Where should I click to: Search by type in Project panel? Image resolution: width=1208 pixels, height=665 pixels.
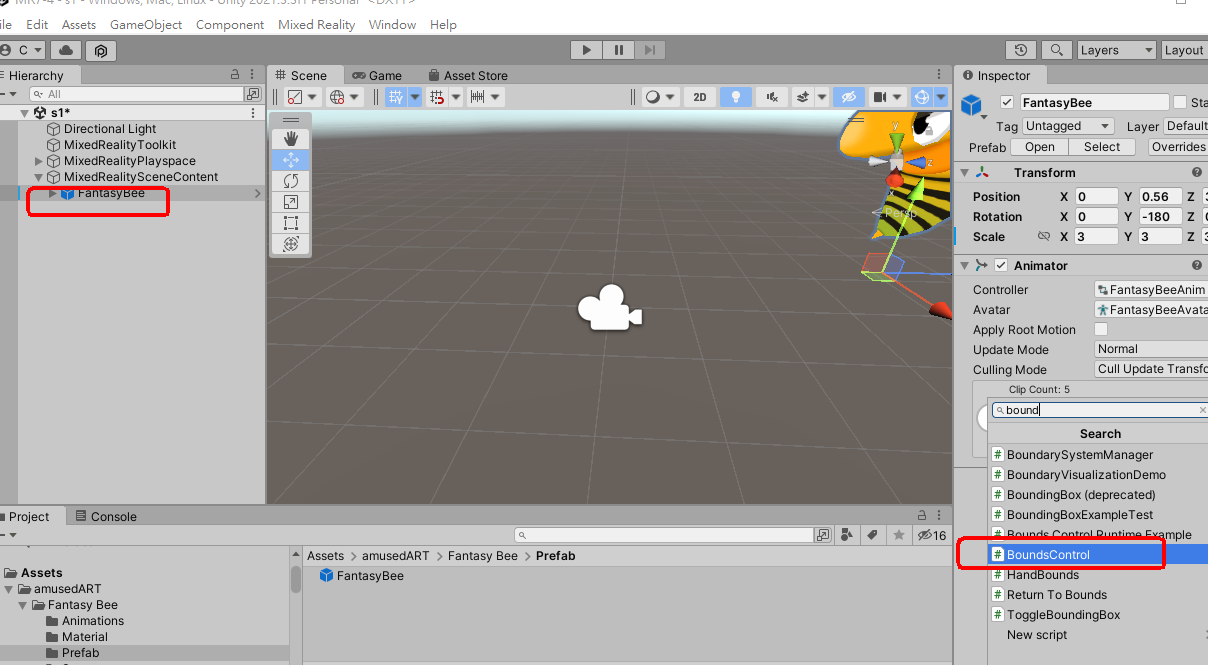[x=847, y=535]
